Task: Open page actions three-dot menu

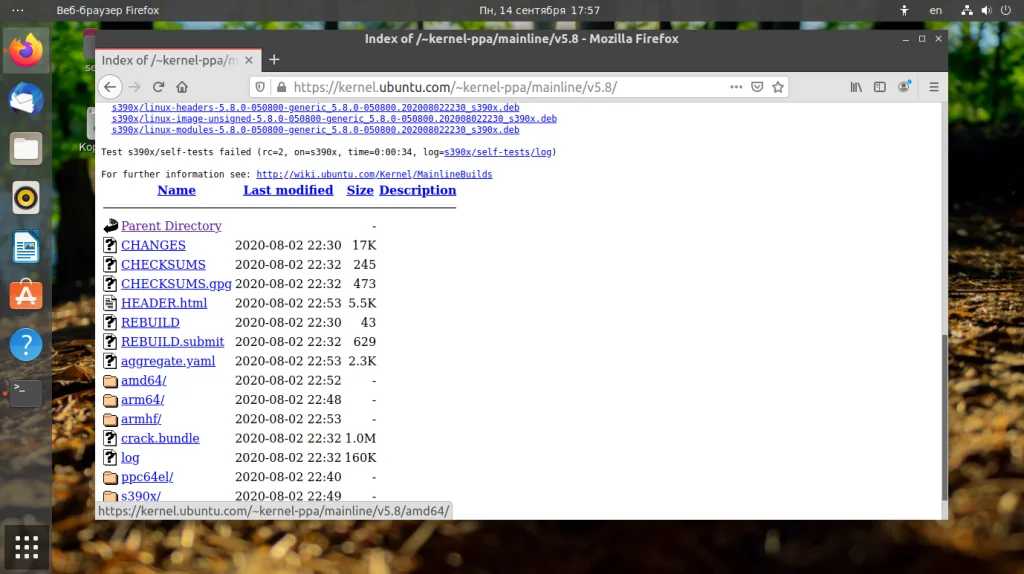Action: [736, 87]
